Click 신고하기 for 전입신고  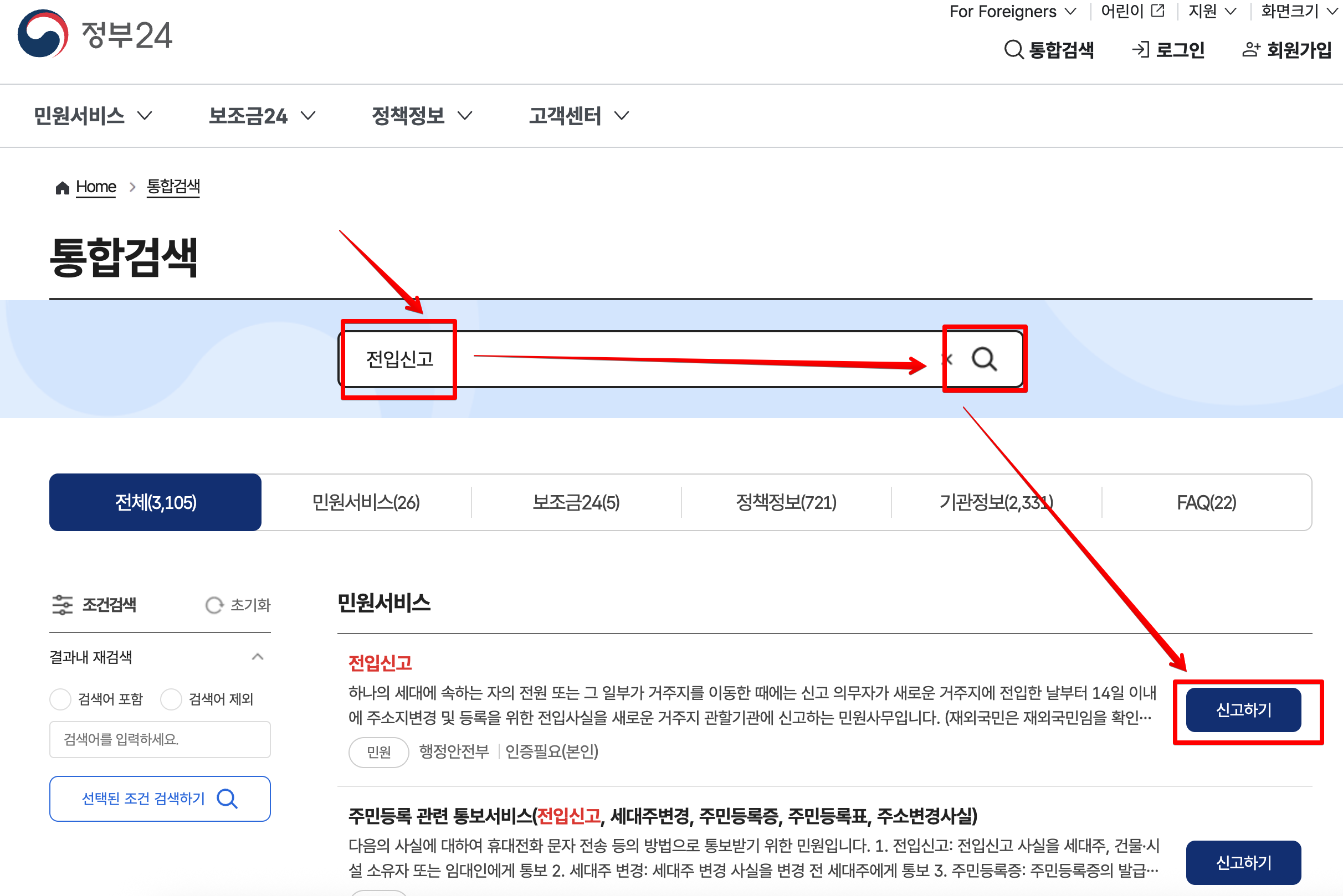(1244, 710)
